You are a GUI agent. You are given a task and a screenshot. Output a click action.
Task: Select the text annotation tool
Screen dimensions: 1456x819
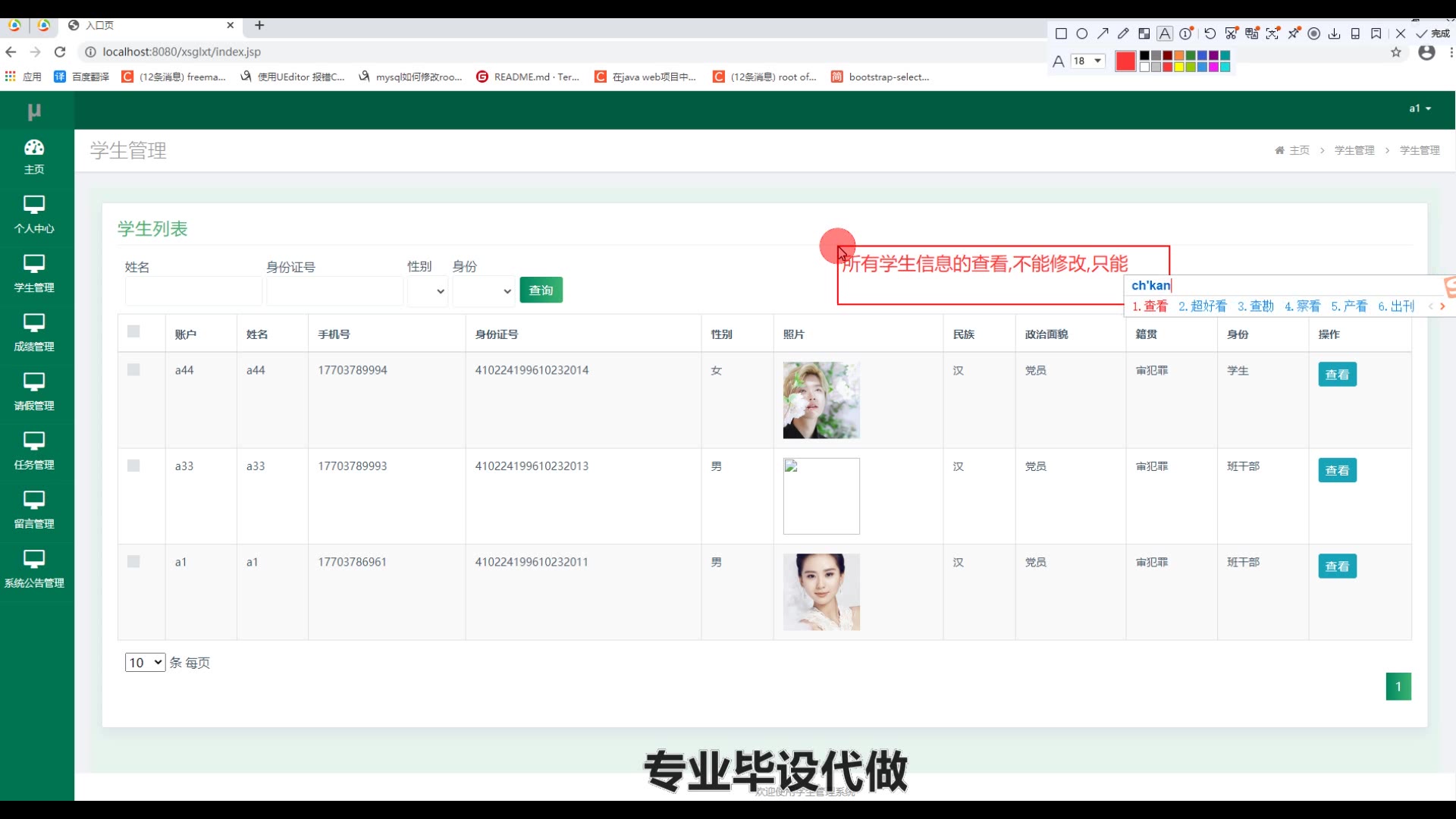[x=1165, y=33]
